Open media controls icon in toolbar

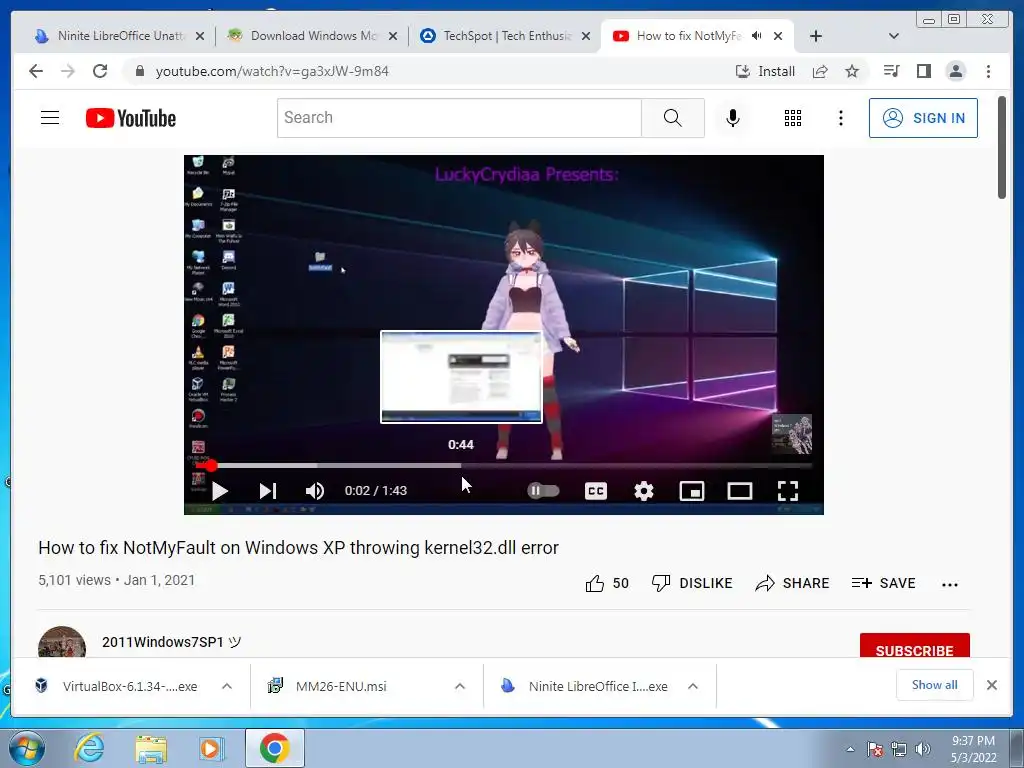coord(891,71)
